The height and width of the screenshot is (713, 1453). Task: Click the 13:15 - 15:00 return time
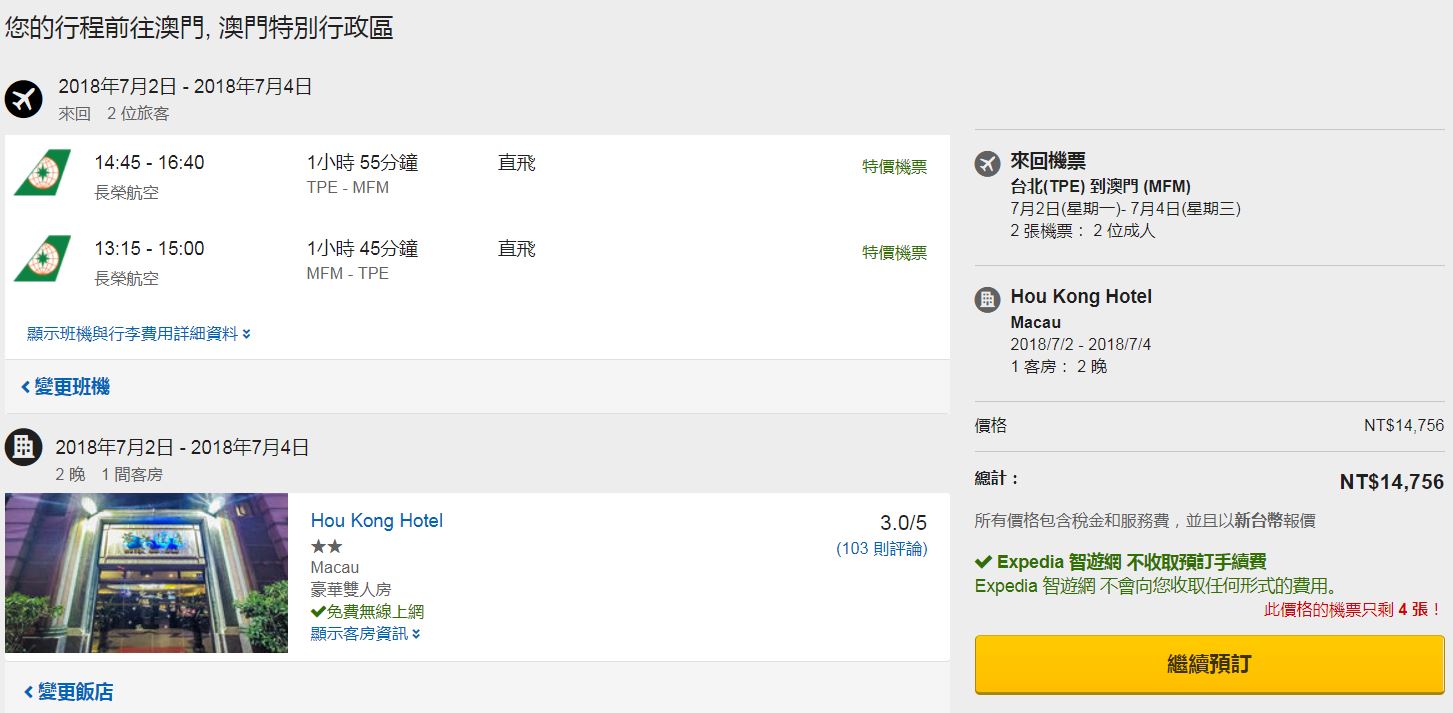150,248
